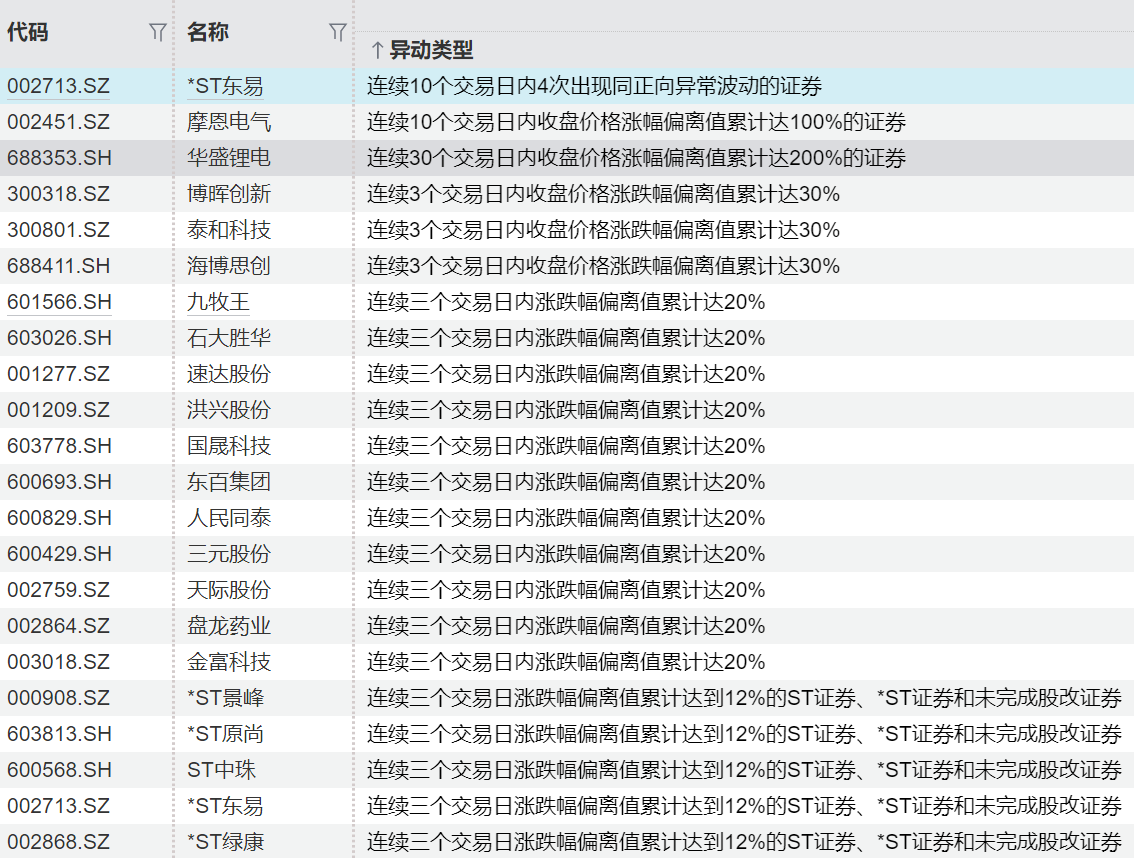This screenshot has width=1134, height=858.
Task: Select the 石大胜华 row name
Action: 228,338
